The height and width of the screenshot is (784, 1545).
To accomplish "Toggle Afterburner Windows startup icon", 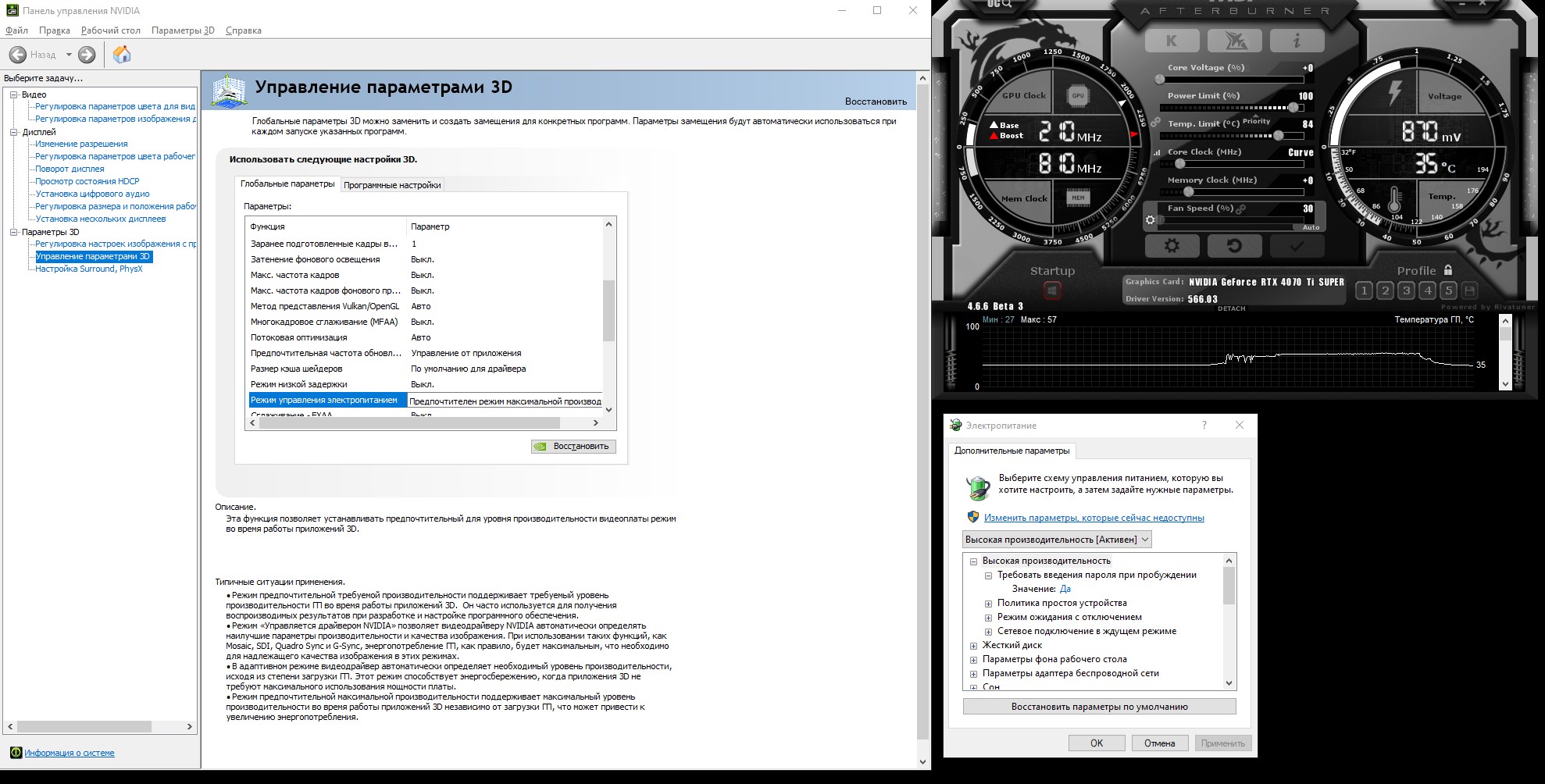I will tap(1052, 290).
